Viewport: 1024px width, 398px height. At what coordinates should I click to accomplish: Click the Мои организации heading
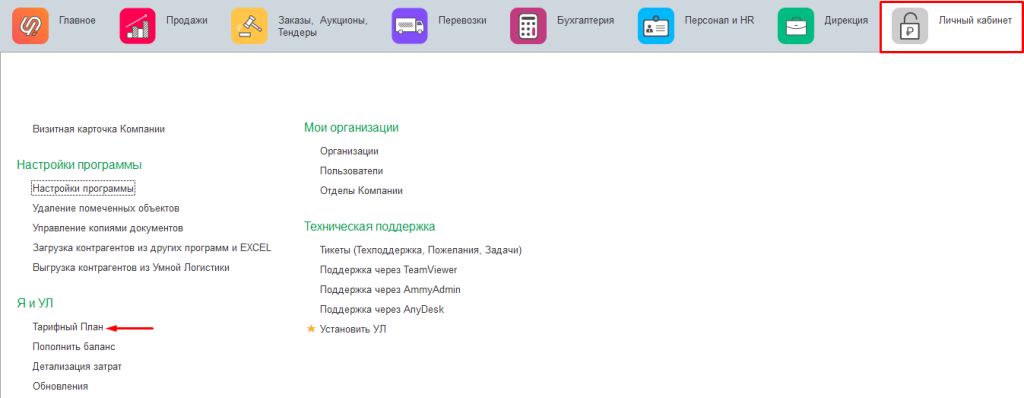[x=351, y=127]
